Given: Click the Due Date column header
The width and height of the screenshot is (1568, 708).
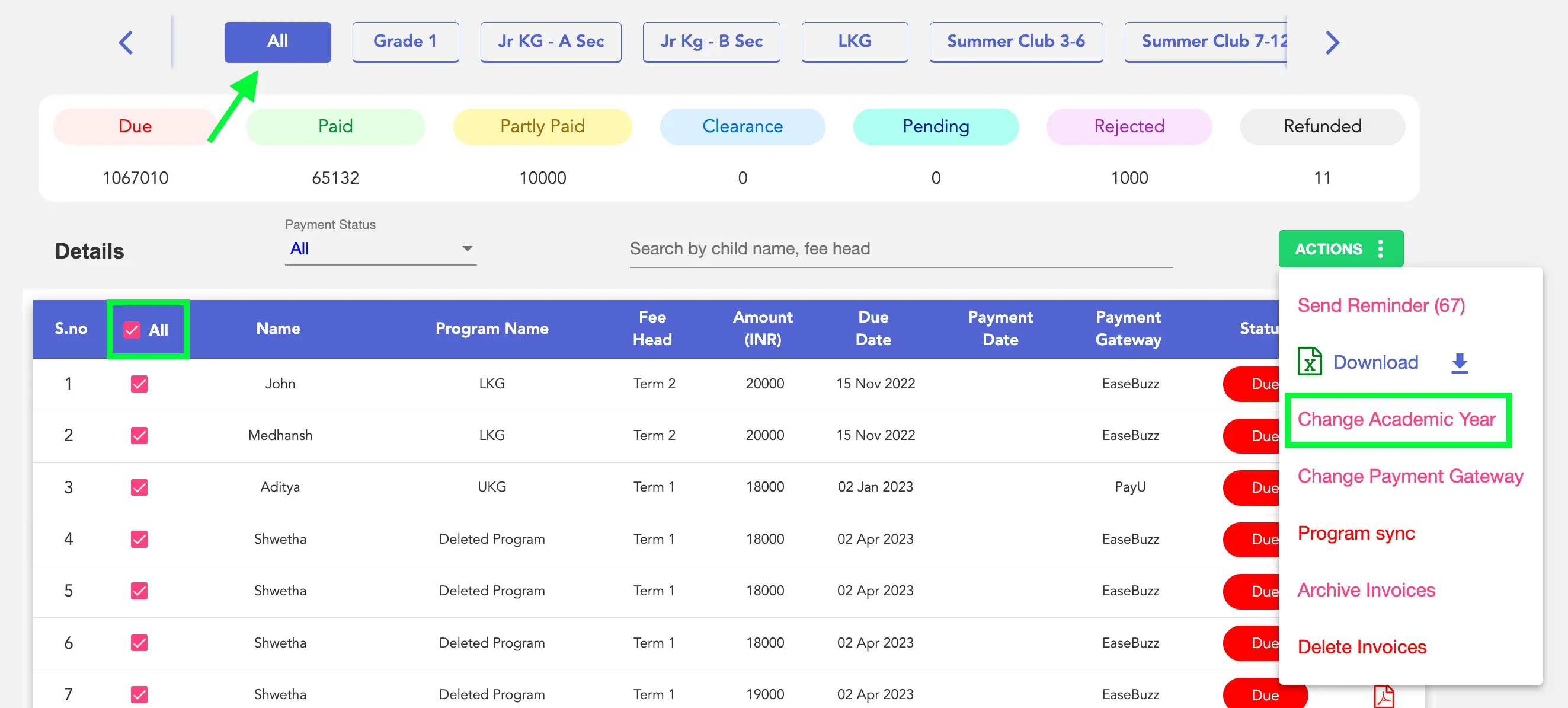Looking at the screenshot, I should click(873, 329).
